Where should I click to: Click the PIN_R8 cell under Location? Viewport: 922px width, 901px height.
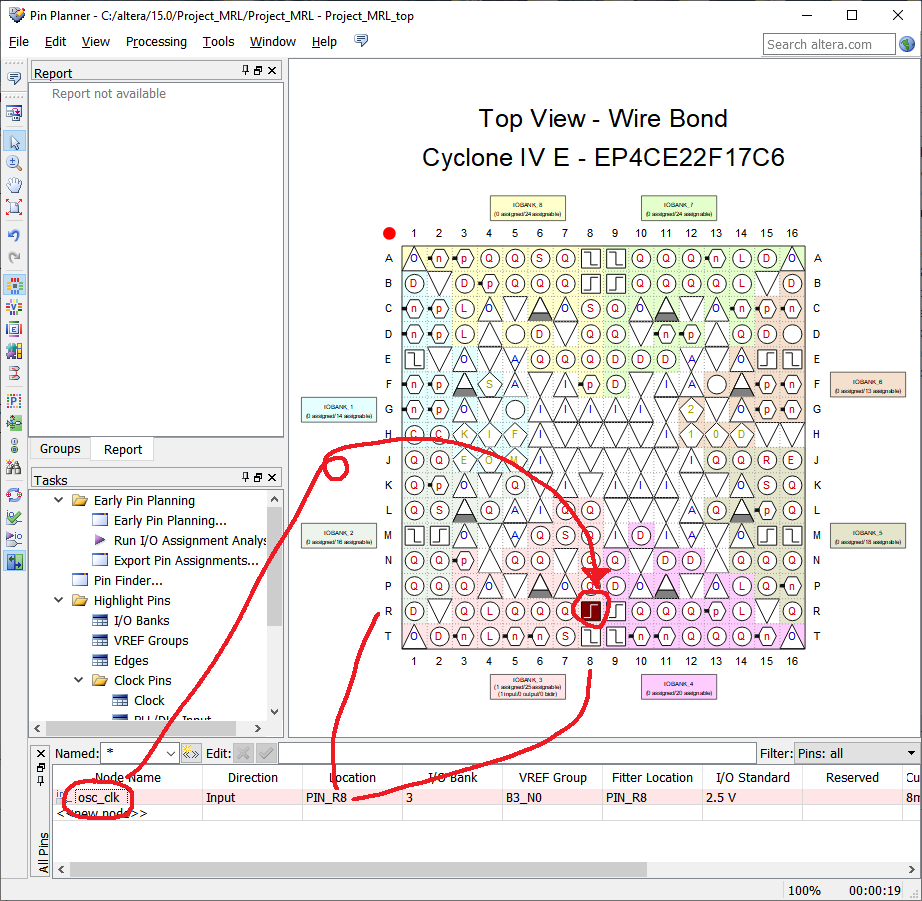[x=352, y=797]
